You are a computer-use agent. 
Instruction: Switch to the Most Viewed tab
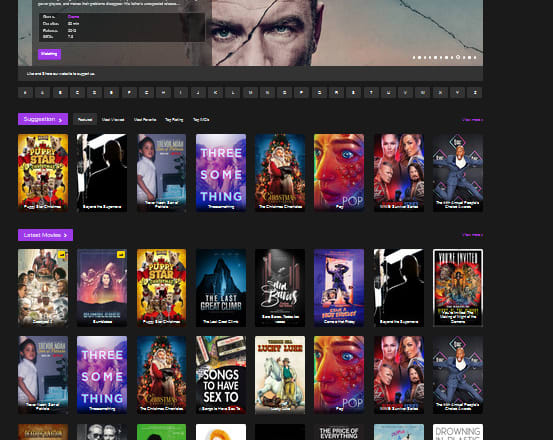[113, 120]
